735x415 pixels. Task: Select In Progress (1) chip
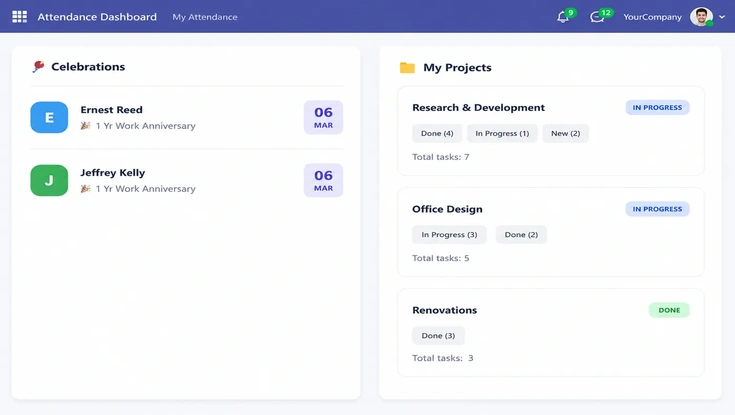point(502,133)
